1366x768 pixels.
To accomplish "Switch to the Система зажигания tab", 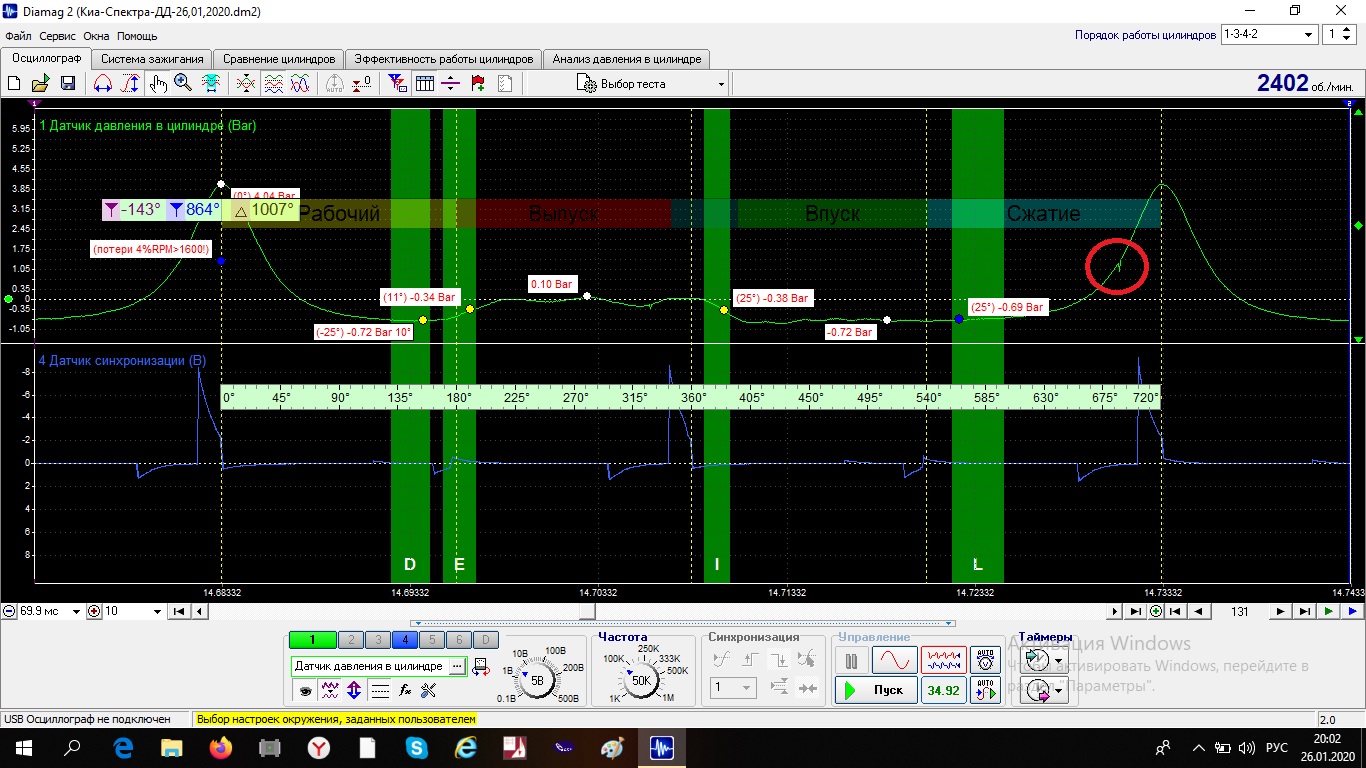I will (x=152, y=59).
